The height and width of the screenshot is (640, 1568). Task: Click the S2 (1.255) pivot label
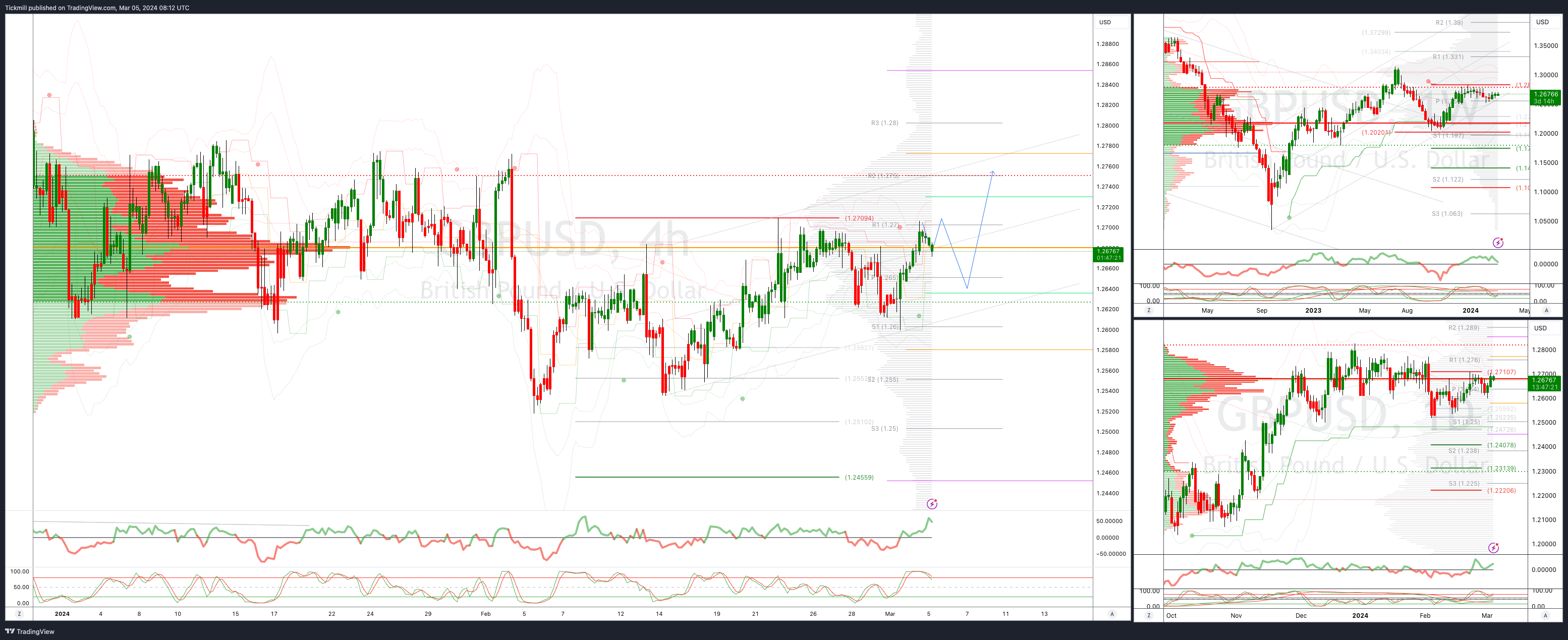point(882,380)
